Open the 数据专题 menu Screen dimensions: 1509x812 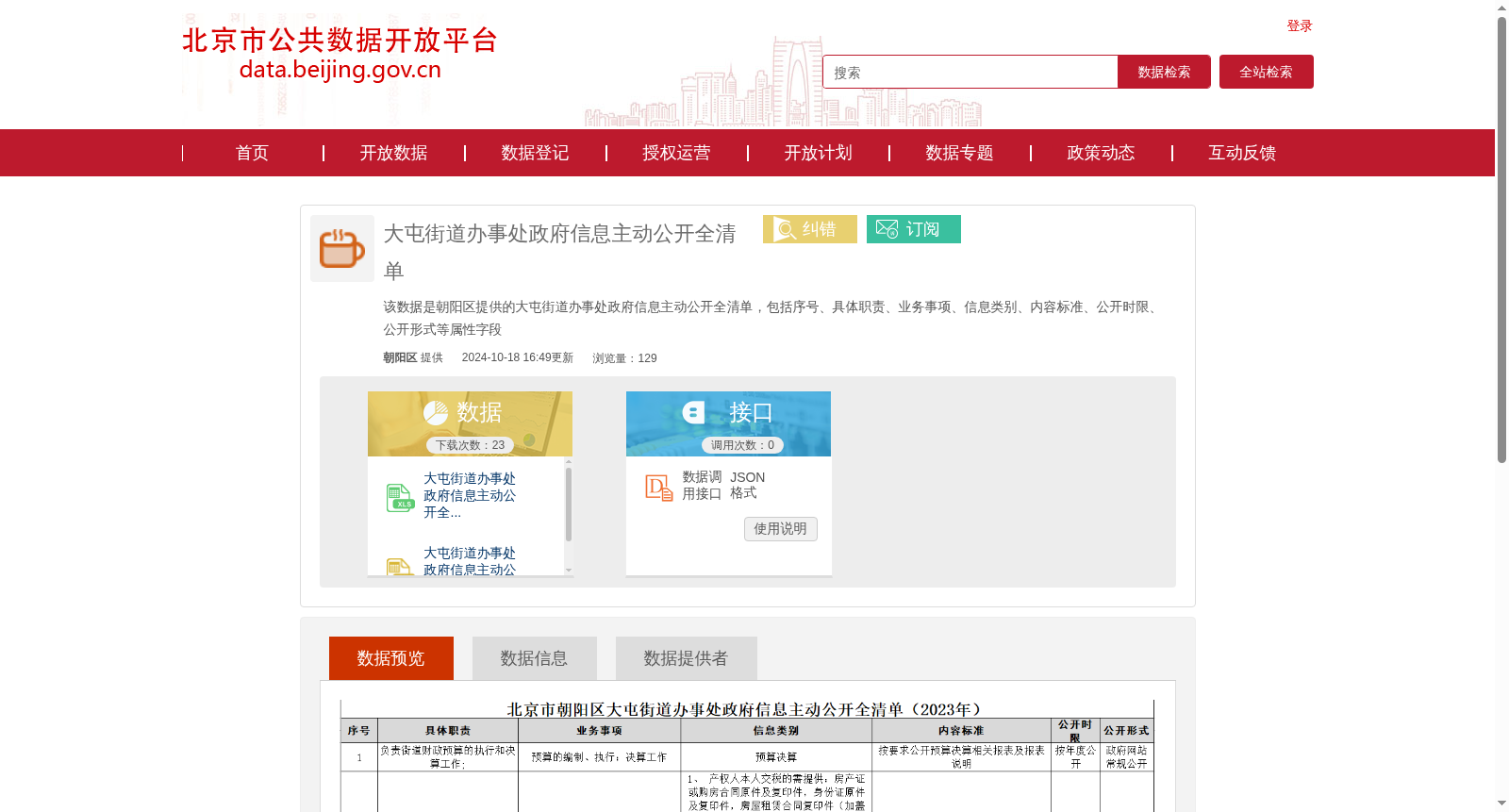959,153
